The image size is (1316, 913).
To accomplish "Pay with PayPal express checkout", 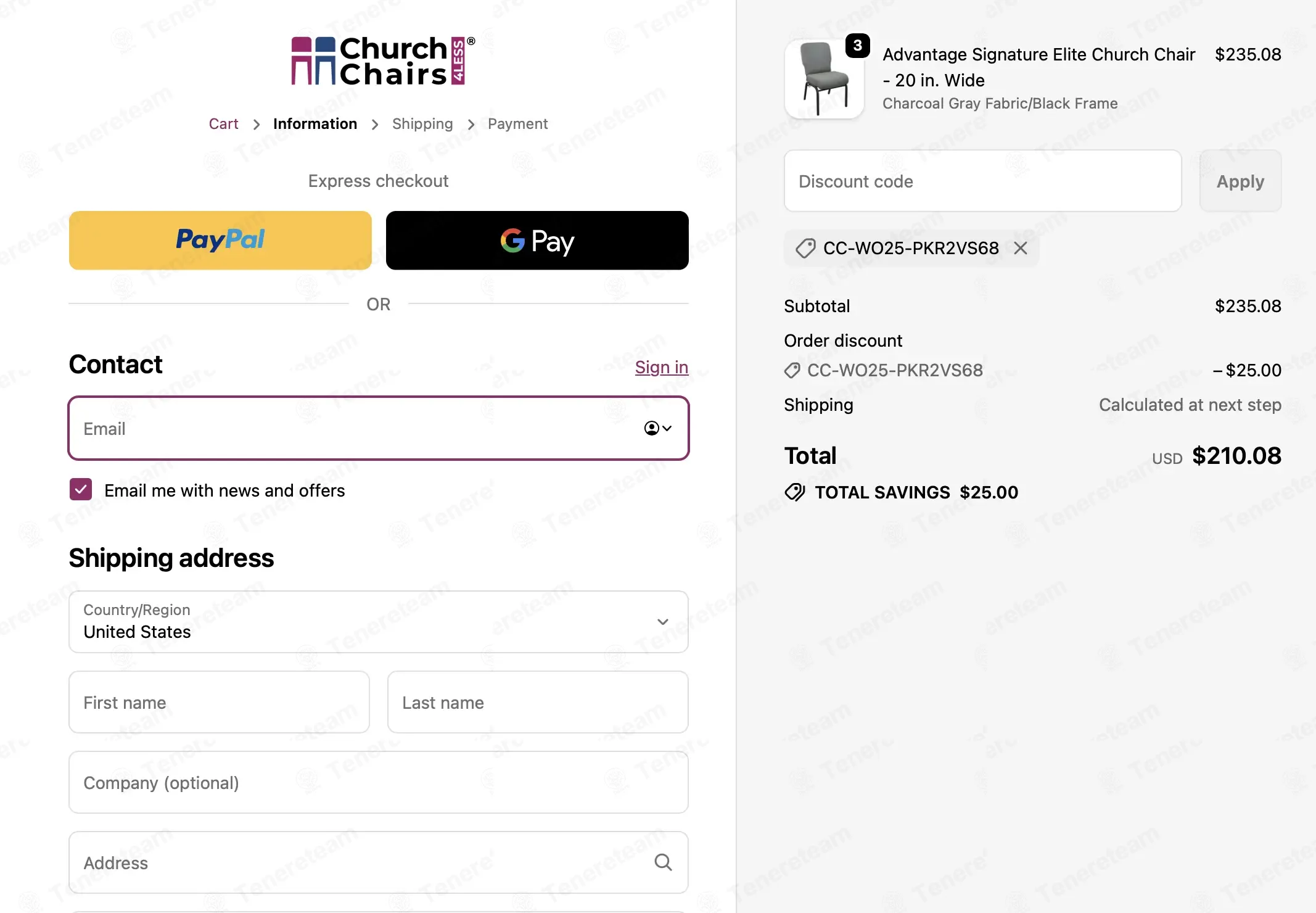I will [x=220, y=241].
